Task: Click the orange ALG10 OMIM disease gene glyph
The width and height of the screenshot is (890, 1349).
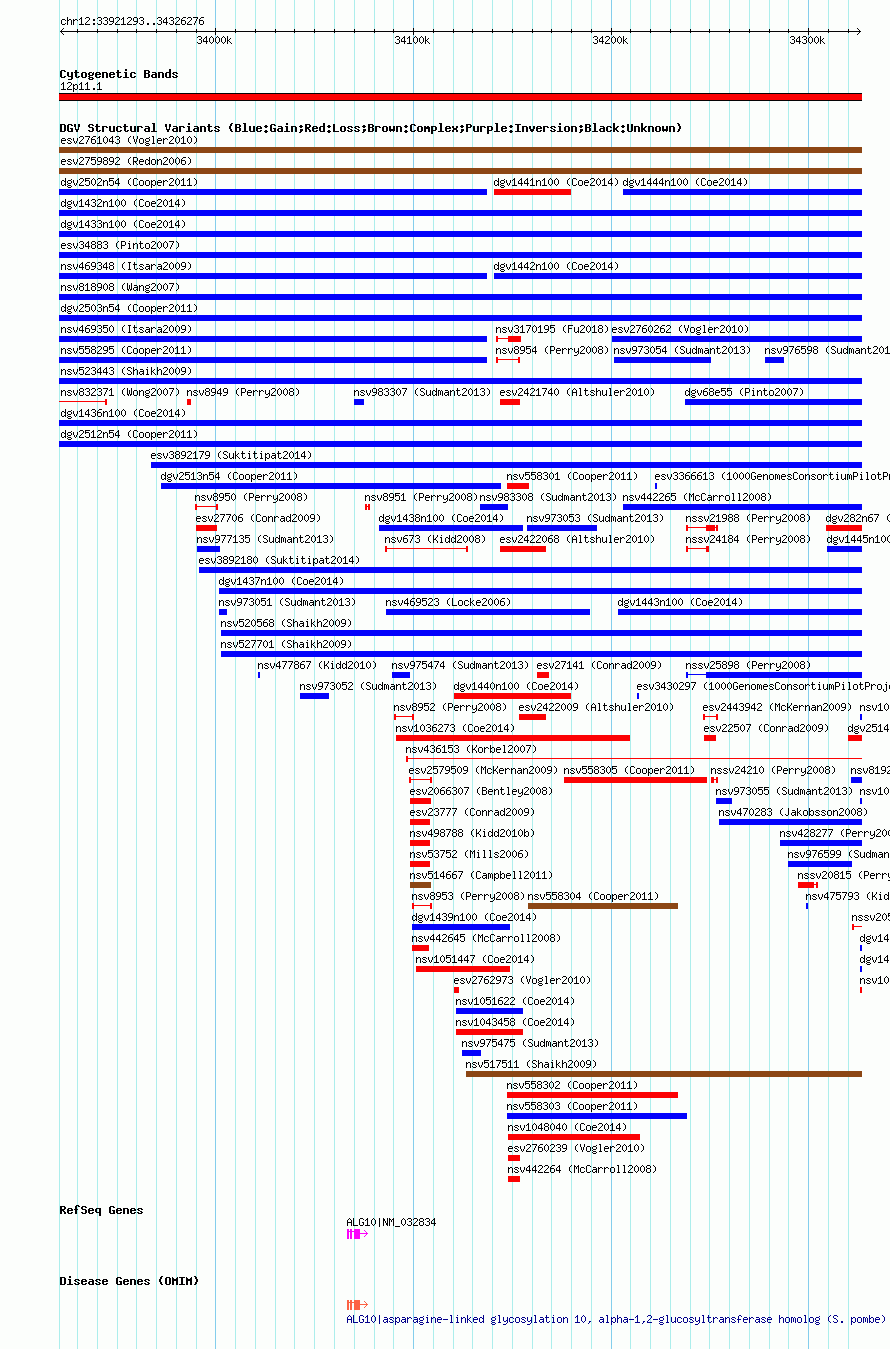Action: (x=357, y=1305)
